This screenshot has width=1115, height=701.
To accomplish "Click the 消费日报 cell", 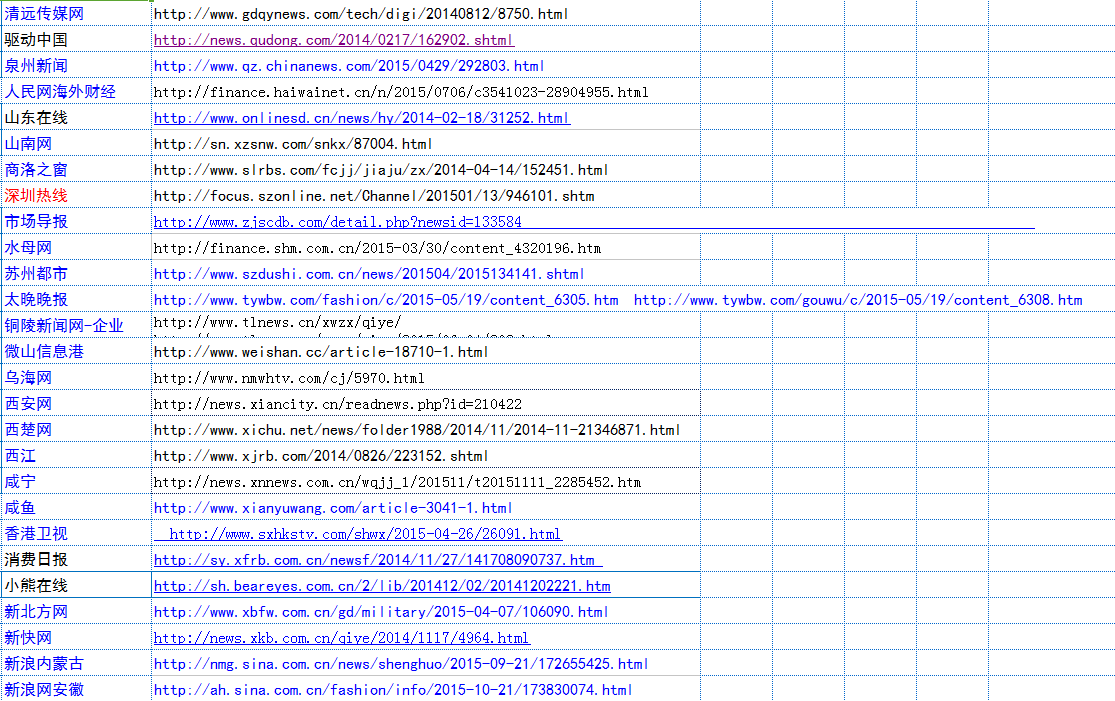I will [76, 560].
